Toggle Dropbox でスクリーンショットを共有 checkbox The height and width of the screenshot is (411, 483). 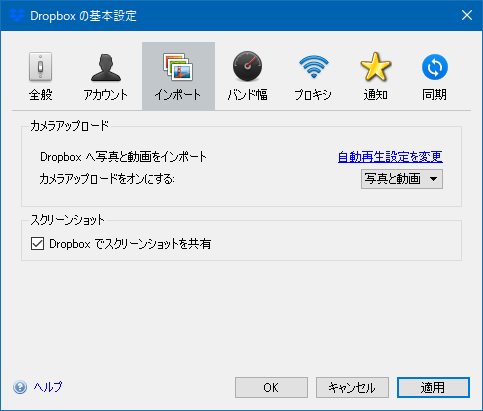pyautogui.click(x=37, y=244)
